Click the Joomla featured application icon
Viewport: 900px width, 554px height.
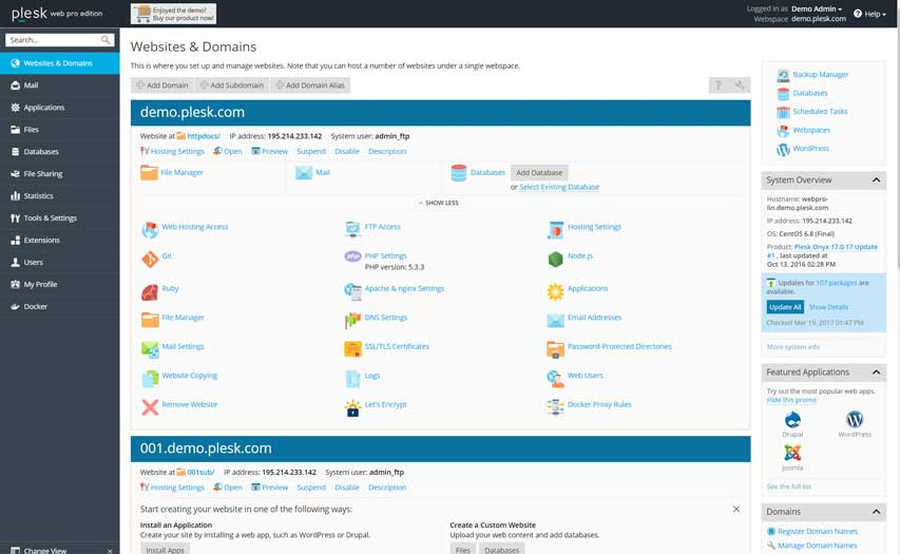[793, 453]
